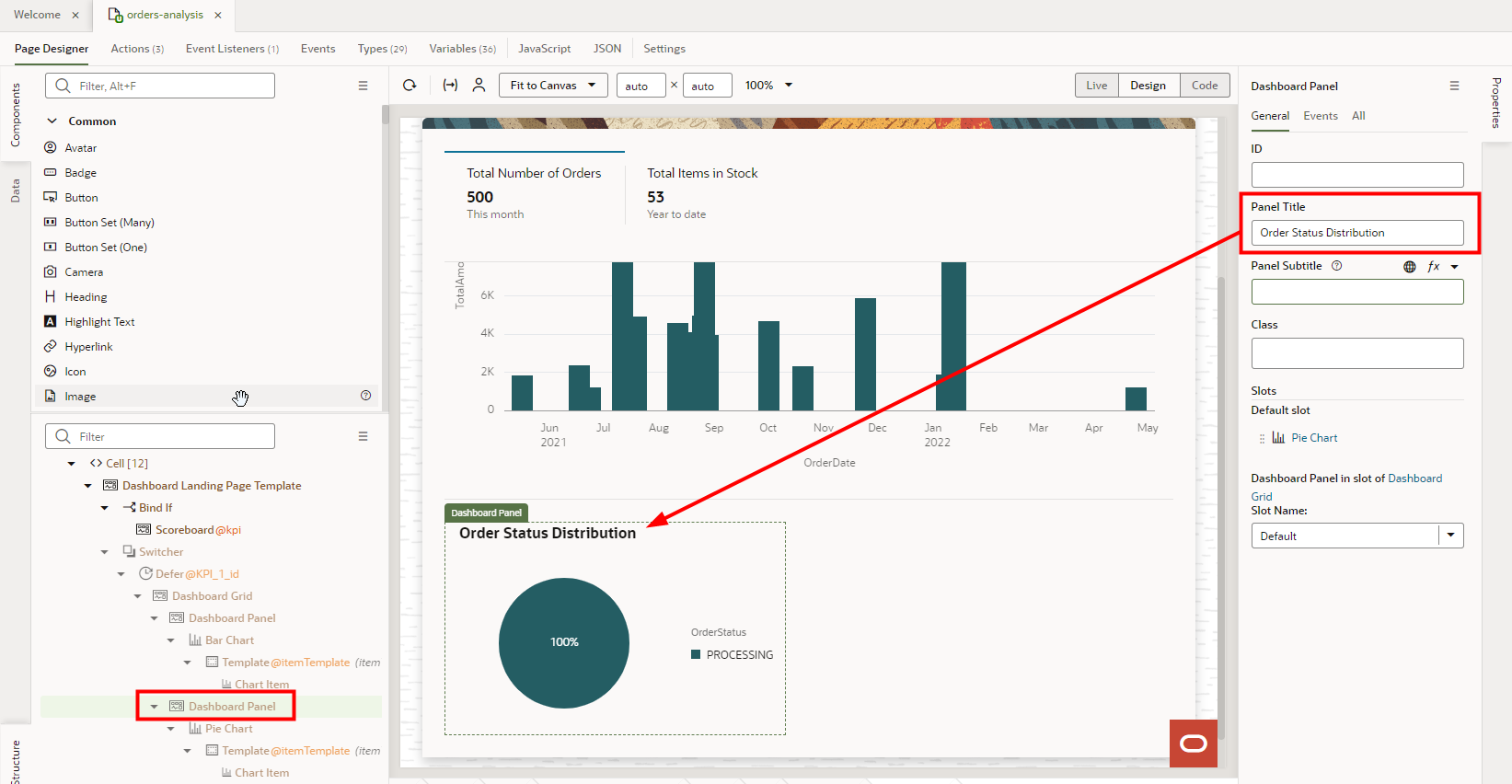Click the components Filter search field
Screen dimensions: 1512x784
(x=160, y=86)
